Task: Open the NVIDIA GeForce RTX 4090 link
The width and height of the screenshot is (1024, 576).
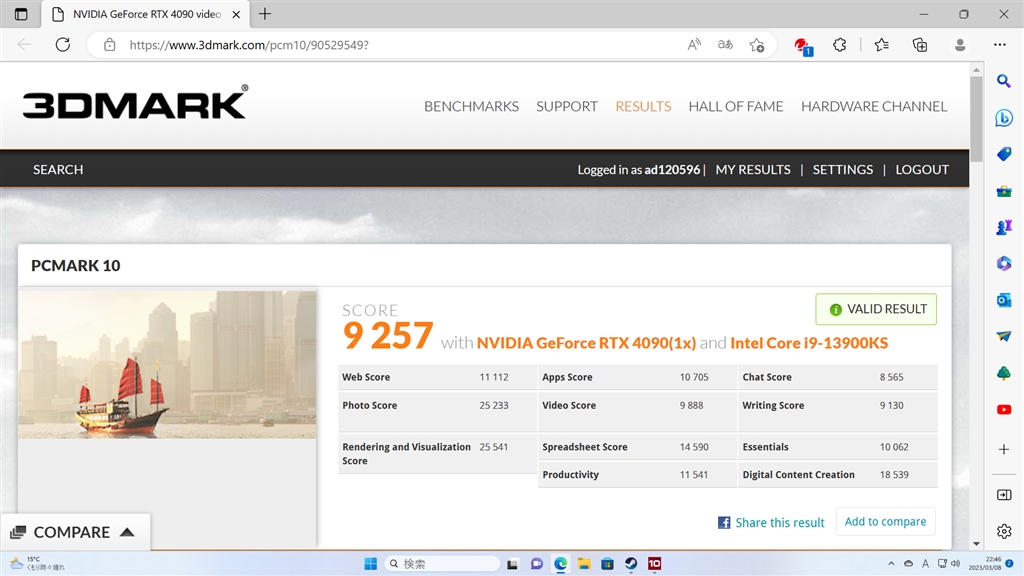Action: pos(586,343)
